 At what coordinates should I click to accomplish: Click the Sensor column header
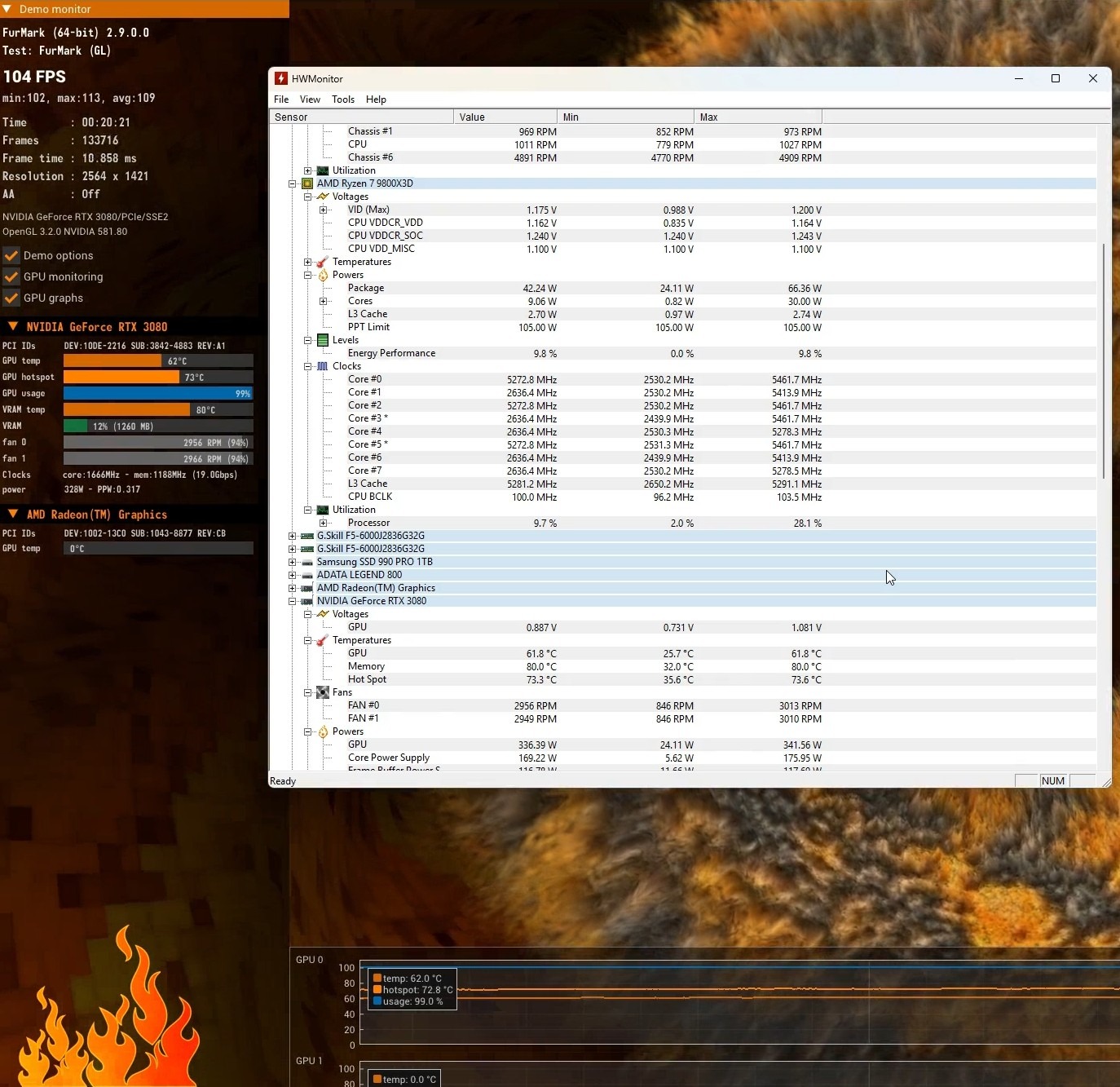click(x=361, y=117)
